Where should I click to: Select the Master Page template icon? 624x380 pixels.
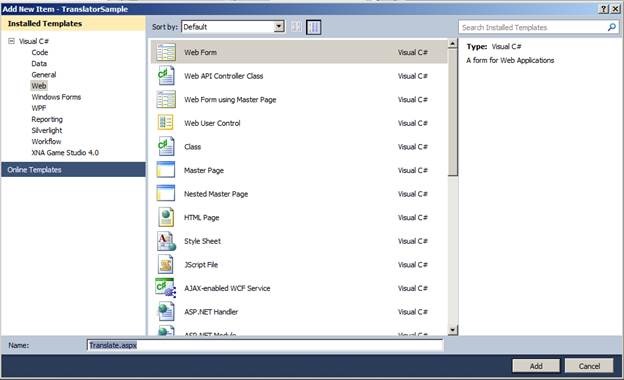pyautogui.click(x=166, y=170)
